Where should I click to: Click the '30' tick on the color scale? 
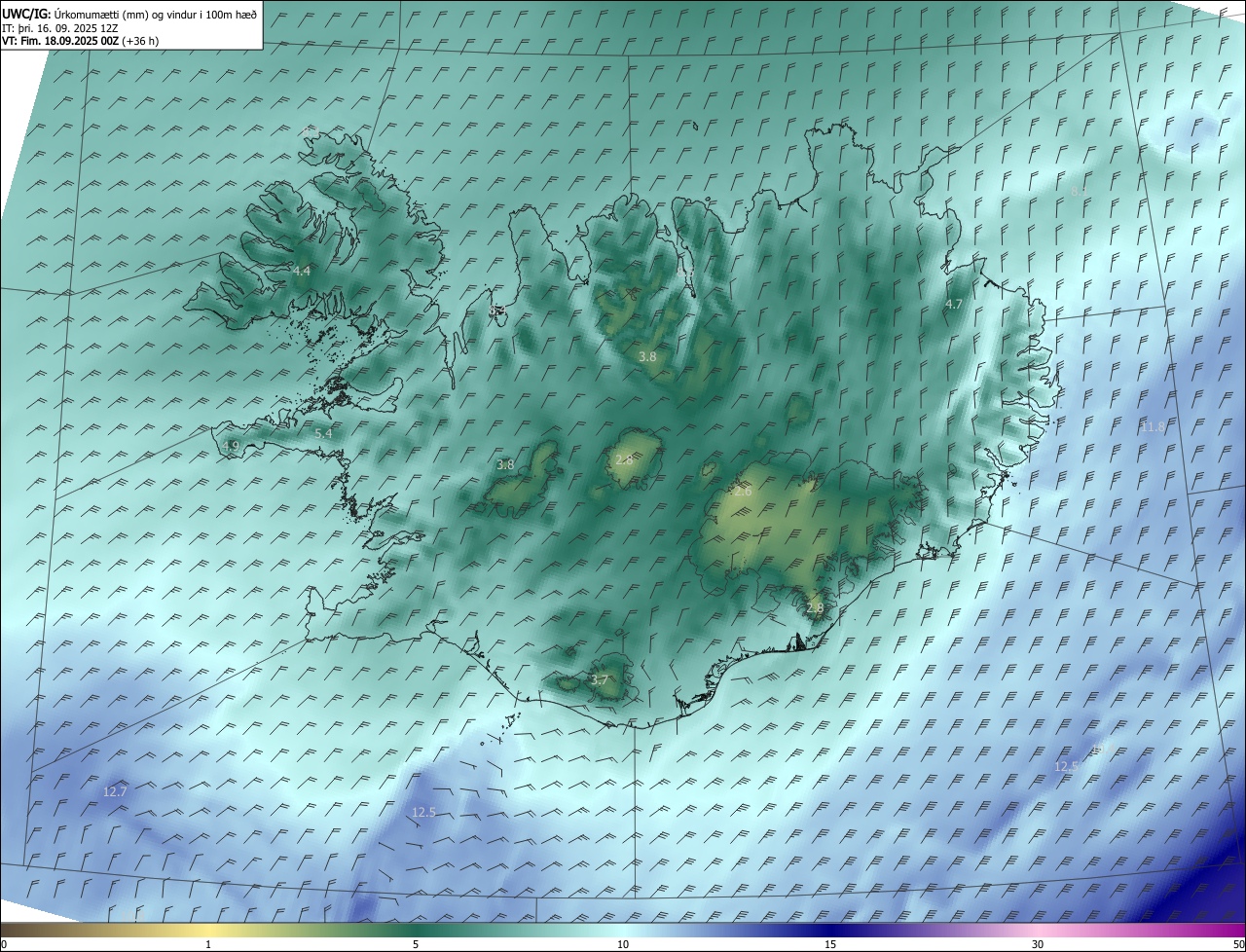tap(1038, 945)
